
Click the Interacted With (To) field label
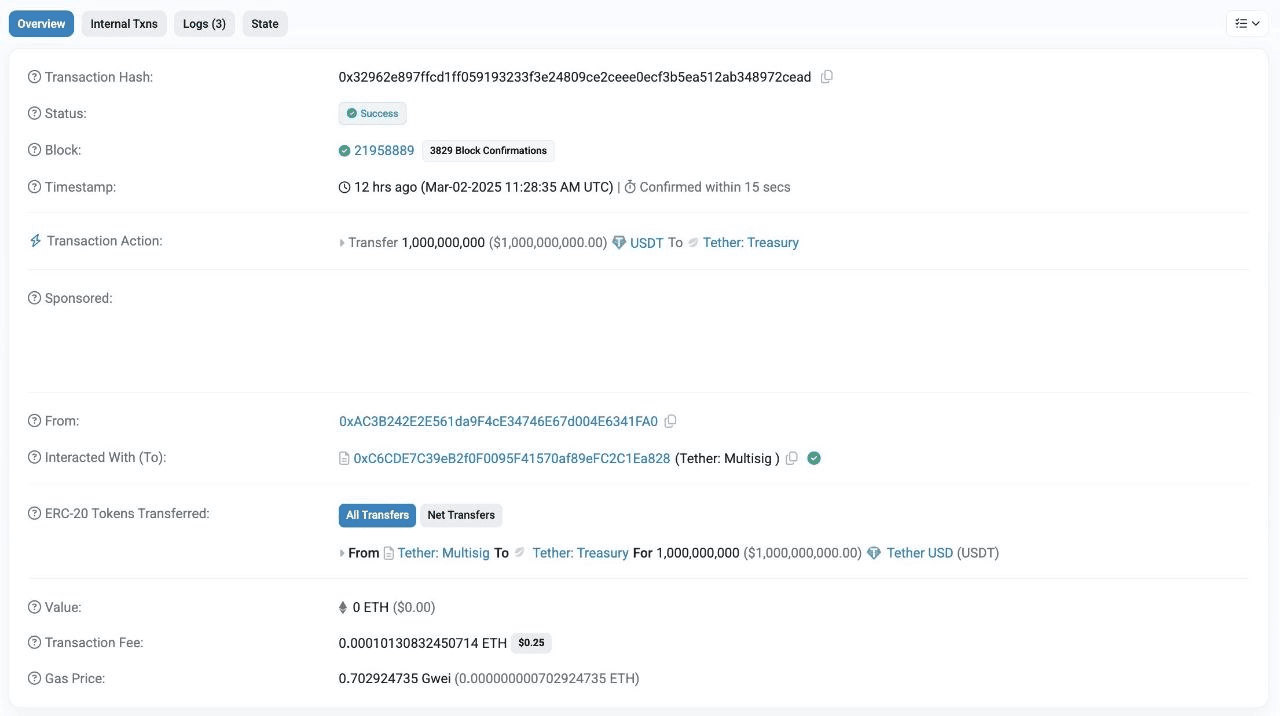tap(105, 457)
